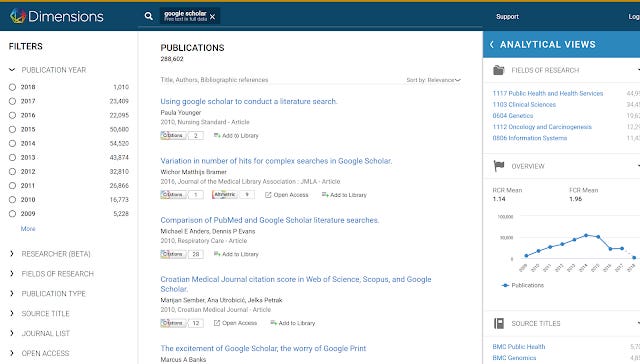Select publication year 2018
This screenshot has width=640, height=364.
tap(12, 87)
